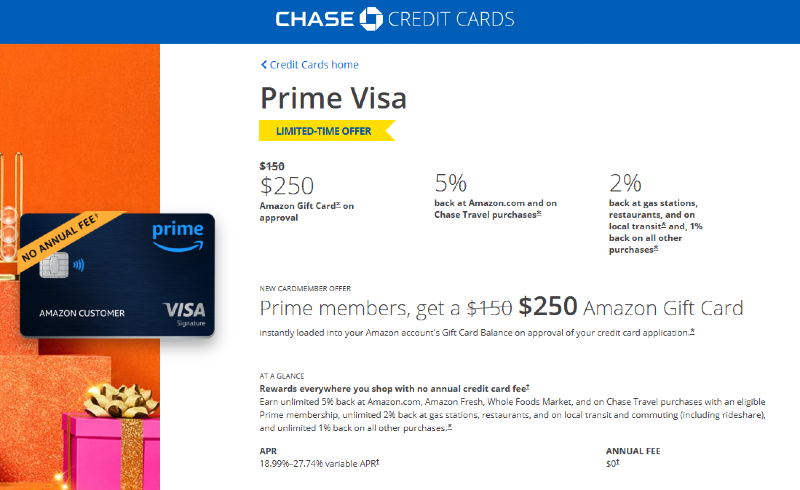This screenshot has height=490, width=800.
Task: Open footnote after credit card application sentence
Action: coord(692,331)
